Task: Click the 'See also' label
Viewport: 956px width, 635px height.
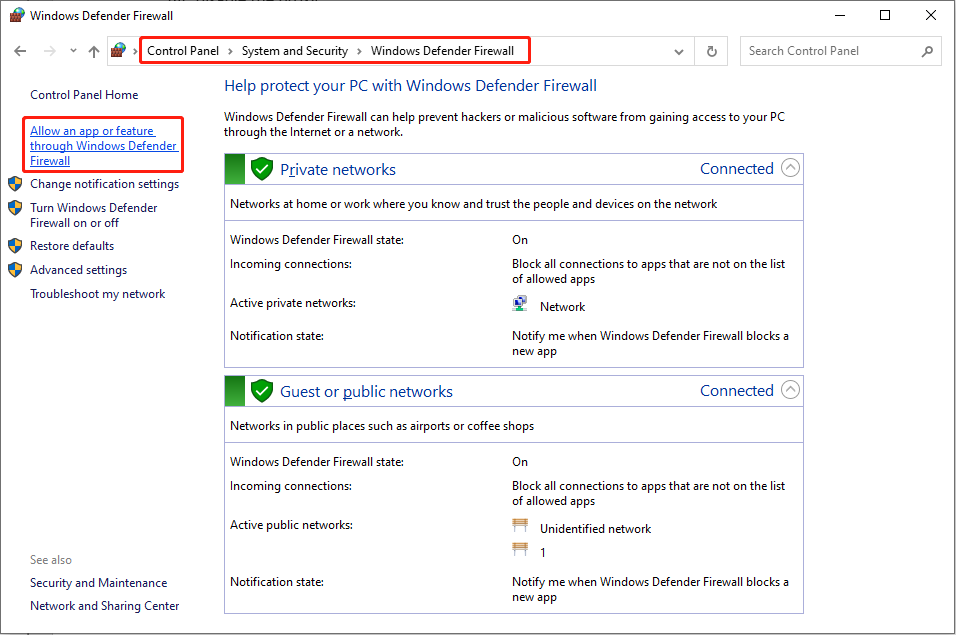Action: pyautogui.click(x=51, y=560)
